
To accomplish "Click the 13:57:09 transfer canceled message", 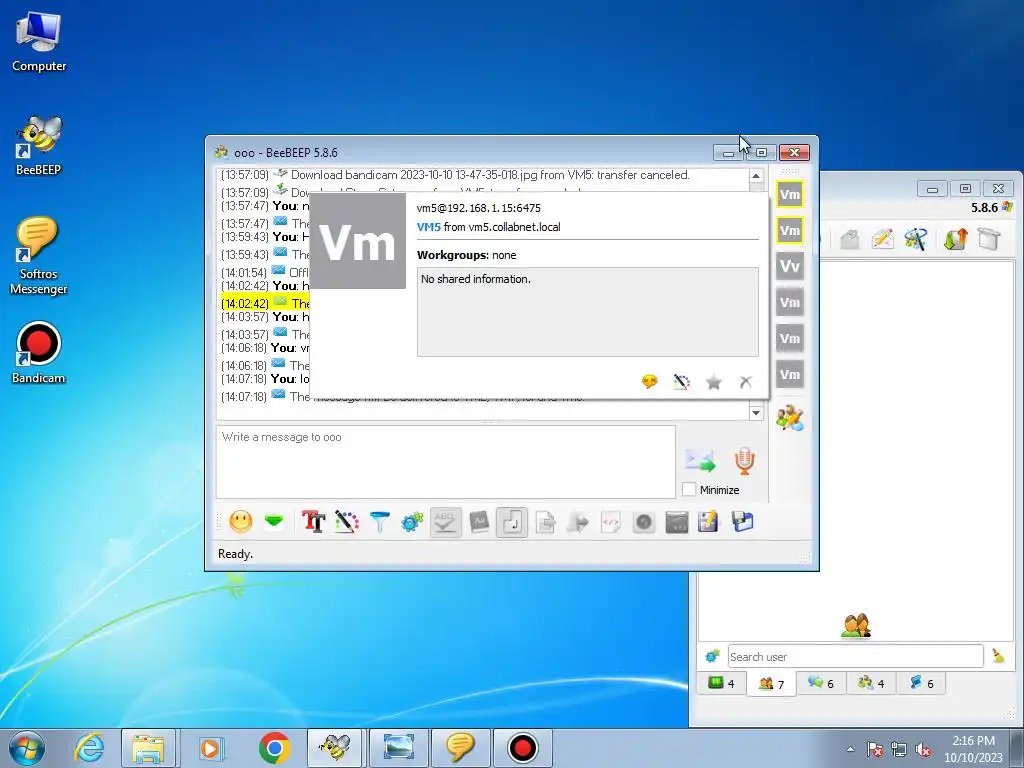I will point(455,174).
